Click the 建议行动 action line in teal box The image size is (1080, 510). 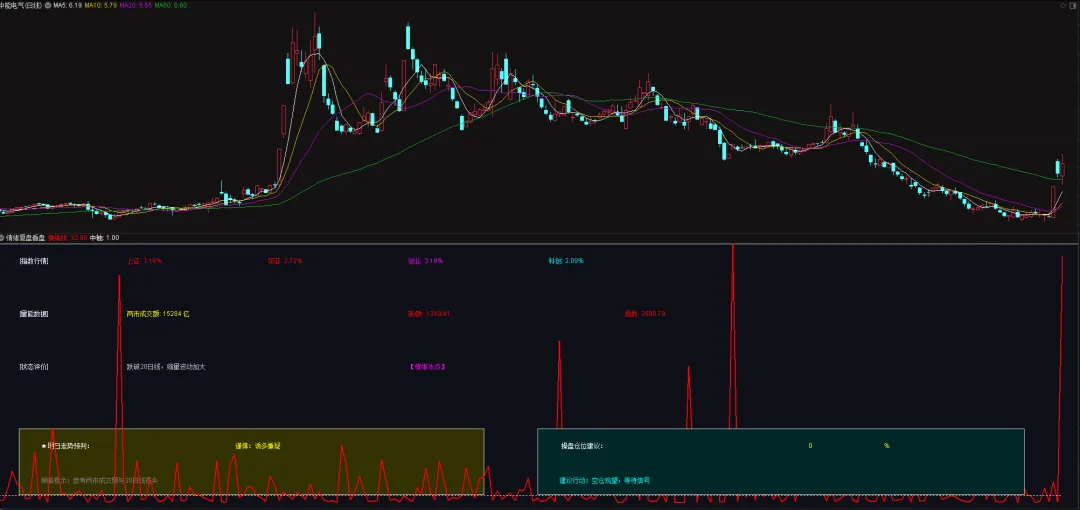click(x=604, y=480)
